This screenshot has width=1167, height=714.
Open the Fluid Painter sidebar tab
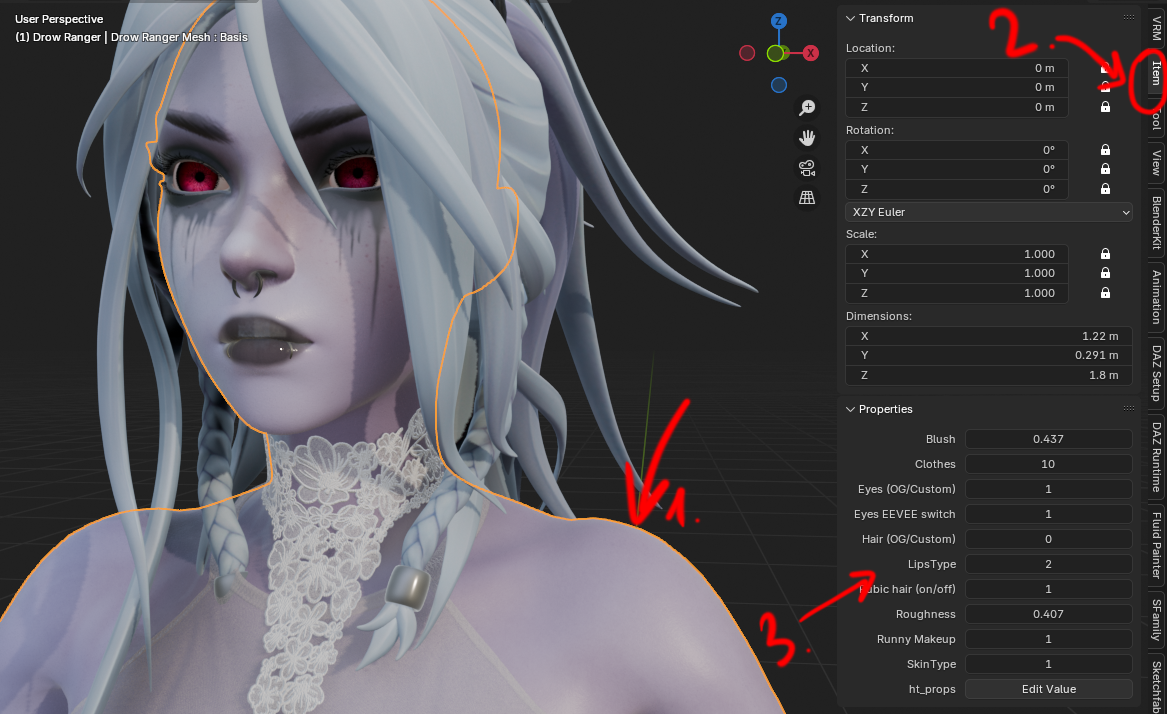[1156, 545]
